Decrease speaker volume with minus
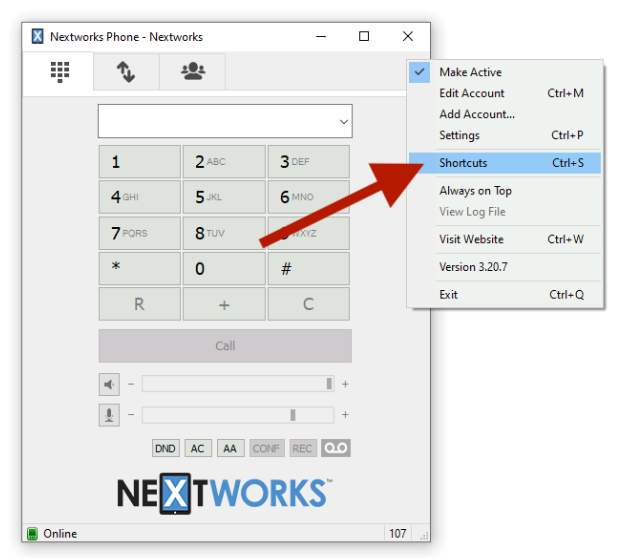 131,384
